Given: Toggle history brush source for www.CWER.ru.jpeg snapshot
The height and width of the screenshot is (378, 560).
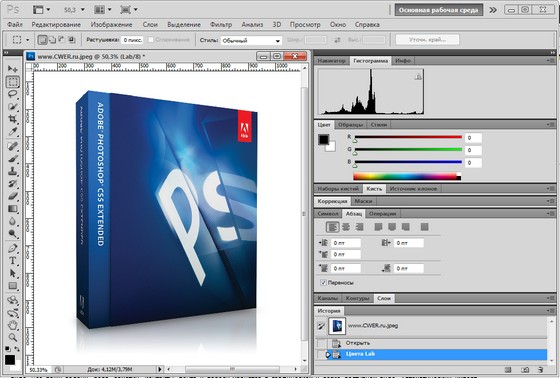Looking at the screenshot, I should (321, 326).
